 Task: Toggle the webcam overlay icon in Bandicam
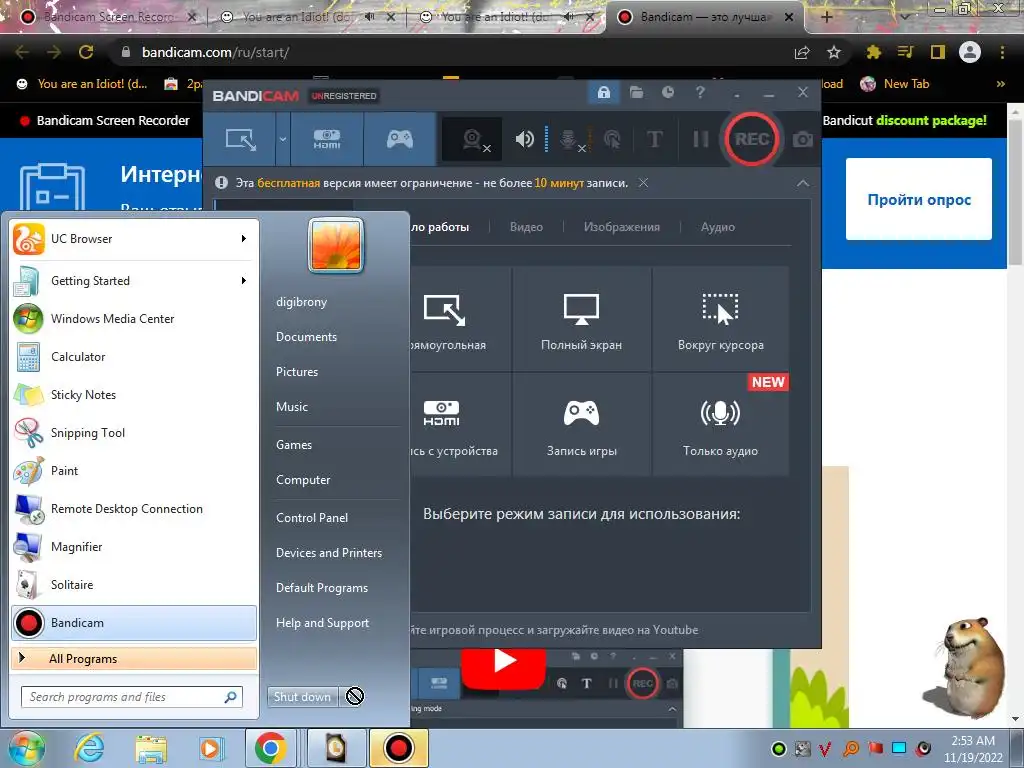473,139
